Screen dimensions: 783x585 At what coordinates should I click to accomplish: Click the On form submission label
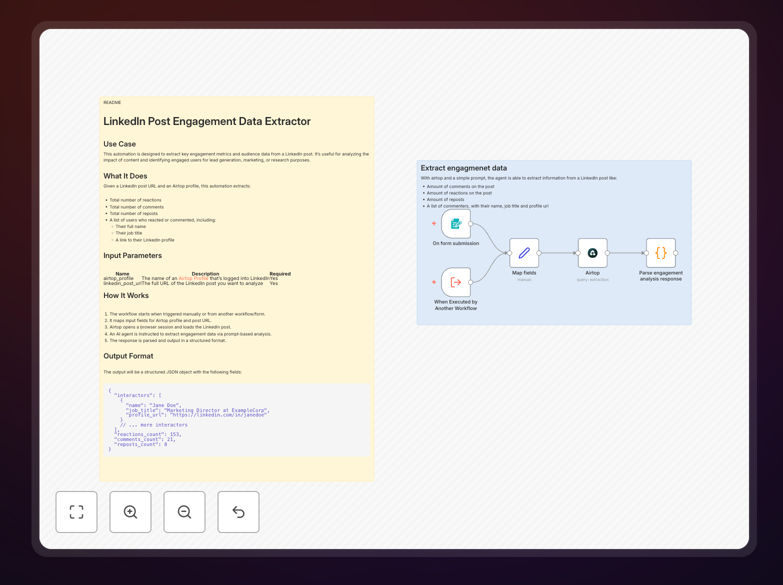(456, 243)
